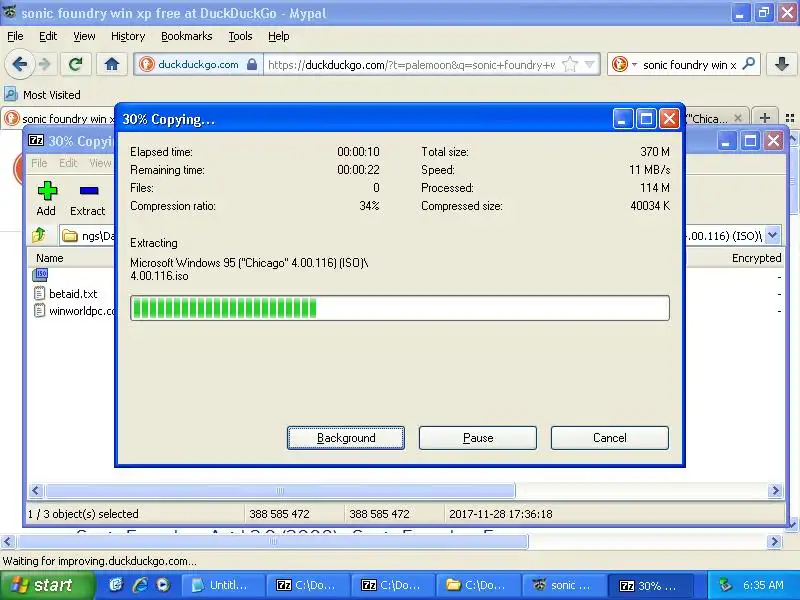Select winworldpc text file in 7-Zip list

tap(74, 311)
